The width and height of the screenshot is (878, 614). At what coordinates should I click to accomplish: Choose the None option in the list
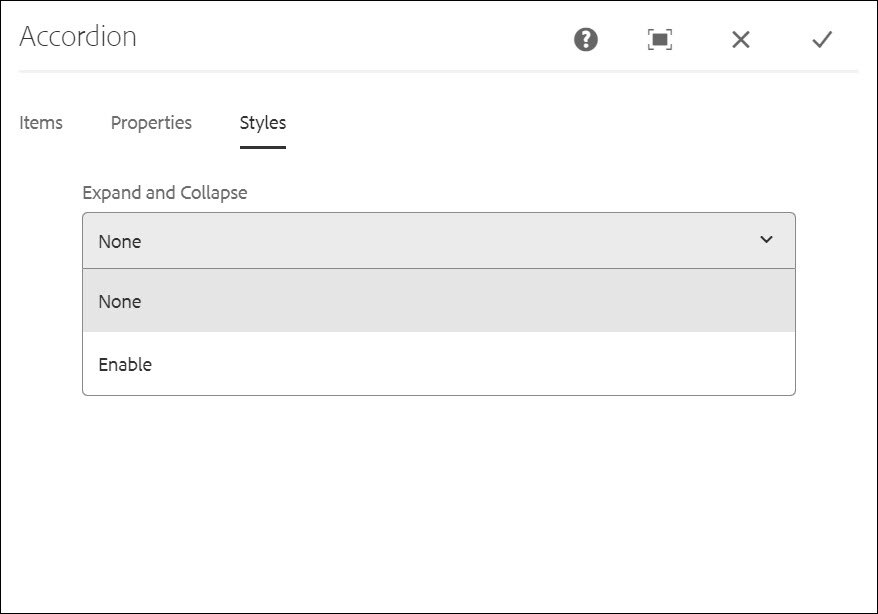438,301
